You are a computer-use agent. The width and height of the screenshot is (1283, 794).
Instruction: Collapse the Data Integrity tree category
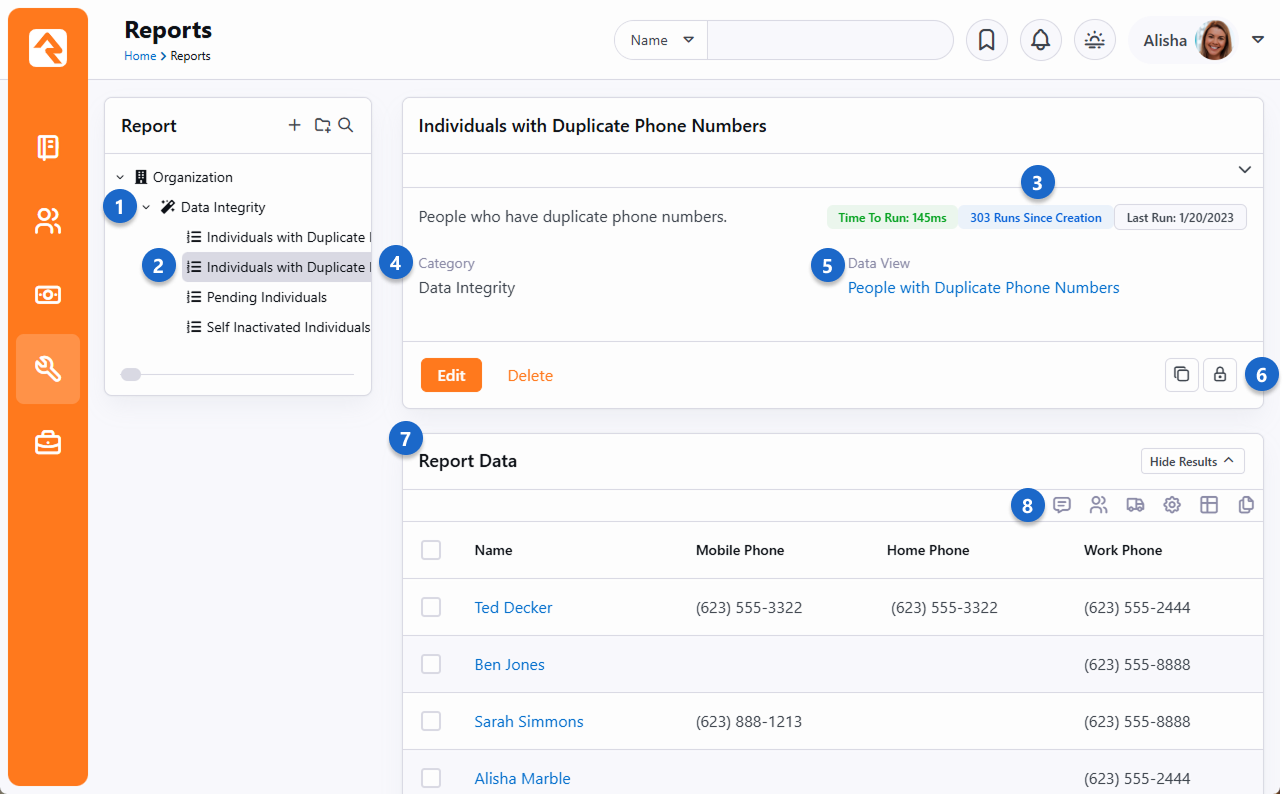coord(146,207)
